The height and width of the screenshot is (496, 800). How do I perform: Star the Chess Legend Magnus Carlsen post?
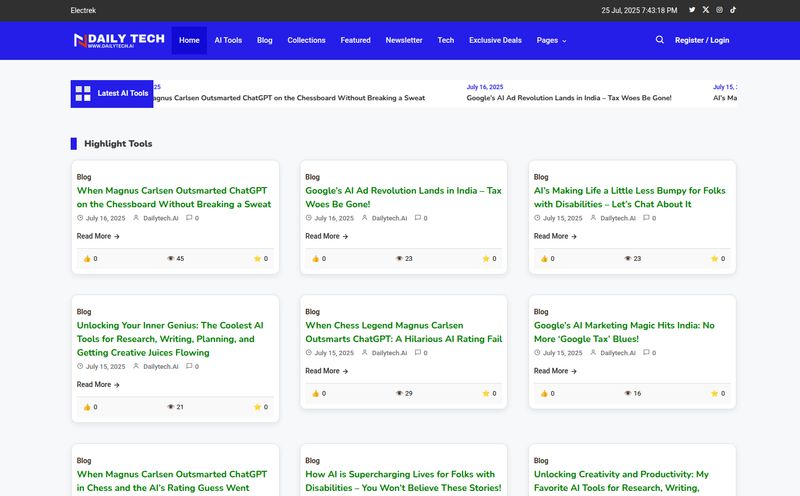(x=486, y=393)
